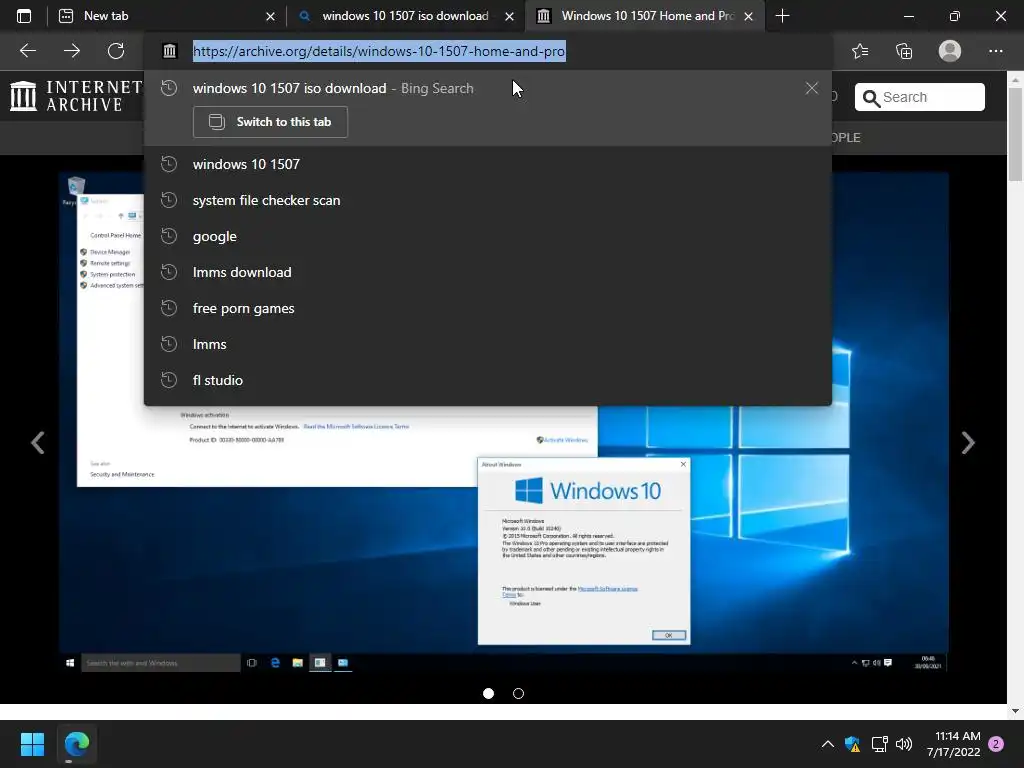1024x768 pixels.
Task: Select the 'fl studio' suggestion
Action: point(487,379)
